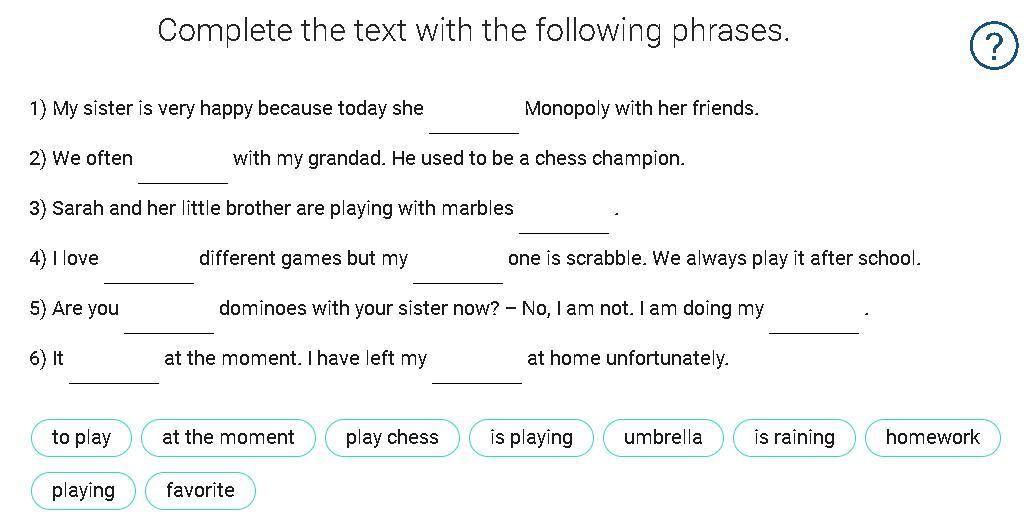Viewport: 1034px width, 517px height.
Task: Open the help question mark icon
Action: [994, 46]
